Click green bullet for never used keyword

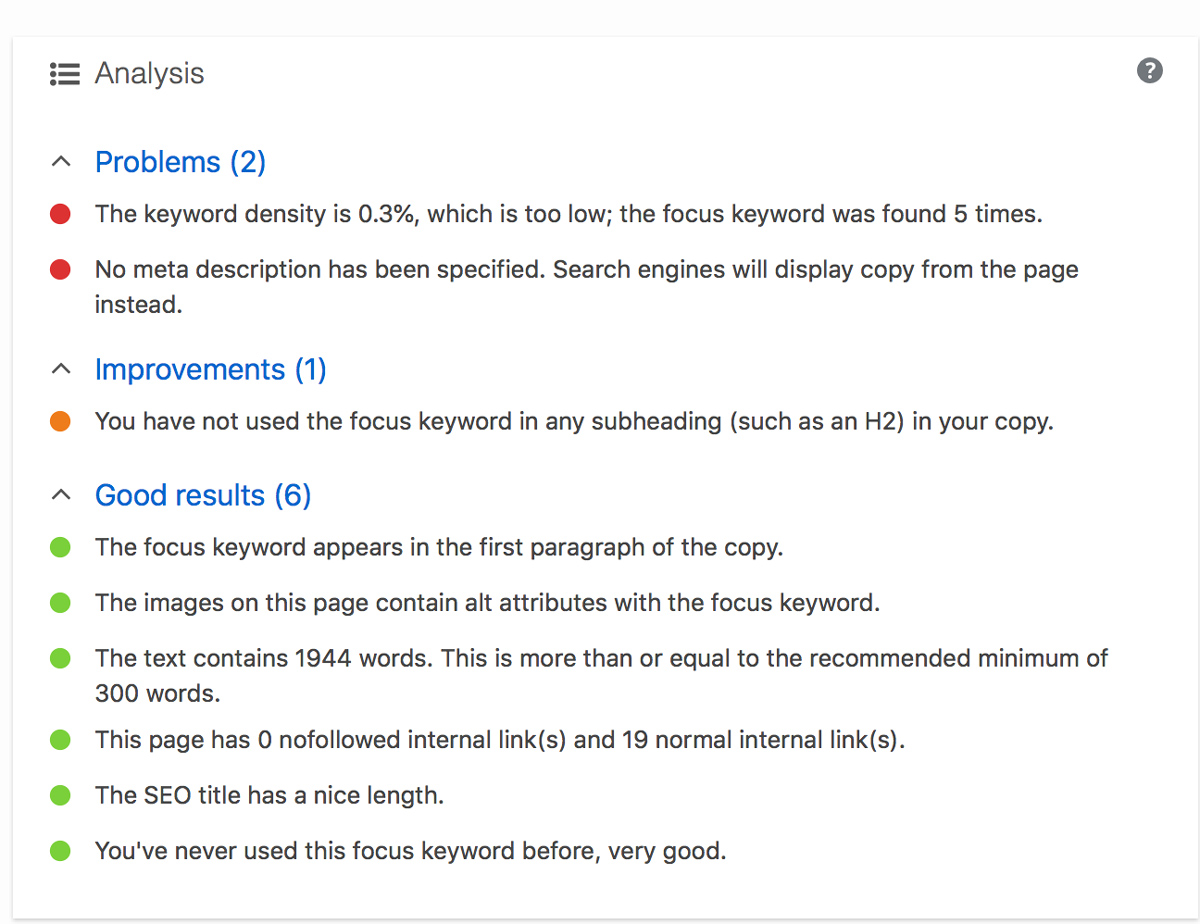60,851
